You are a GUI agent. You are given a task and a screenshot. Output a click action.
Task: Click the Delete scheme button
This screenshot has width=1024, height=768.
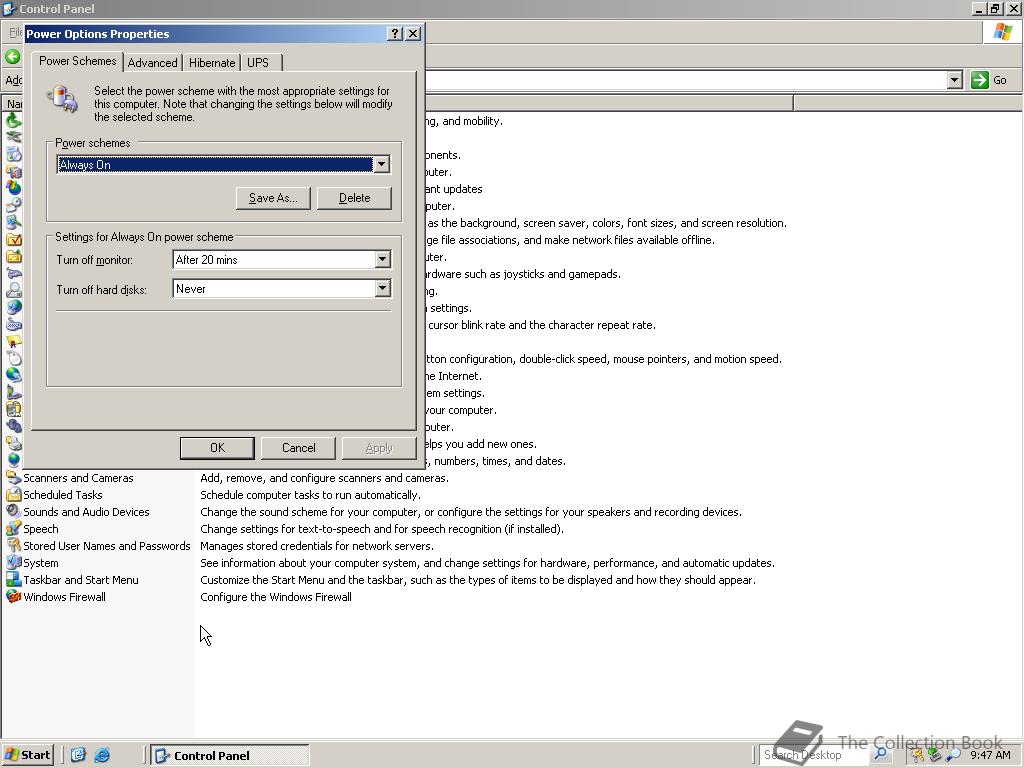[354, 198]
